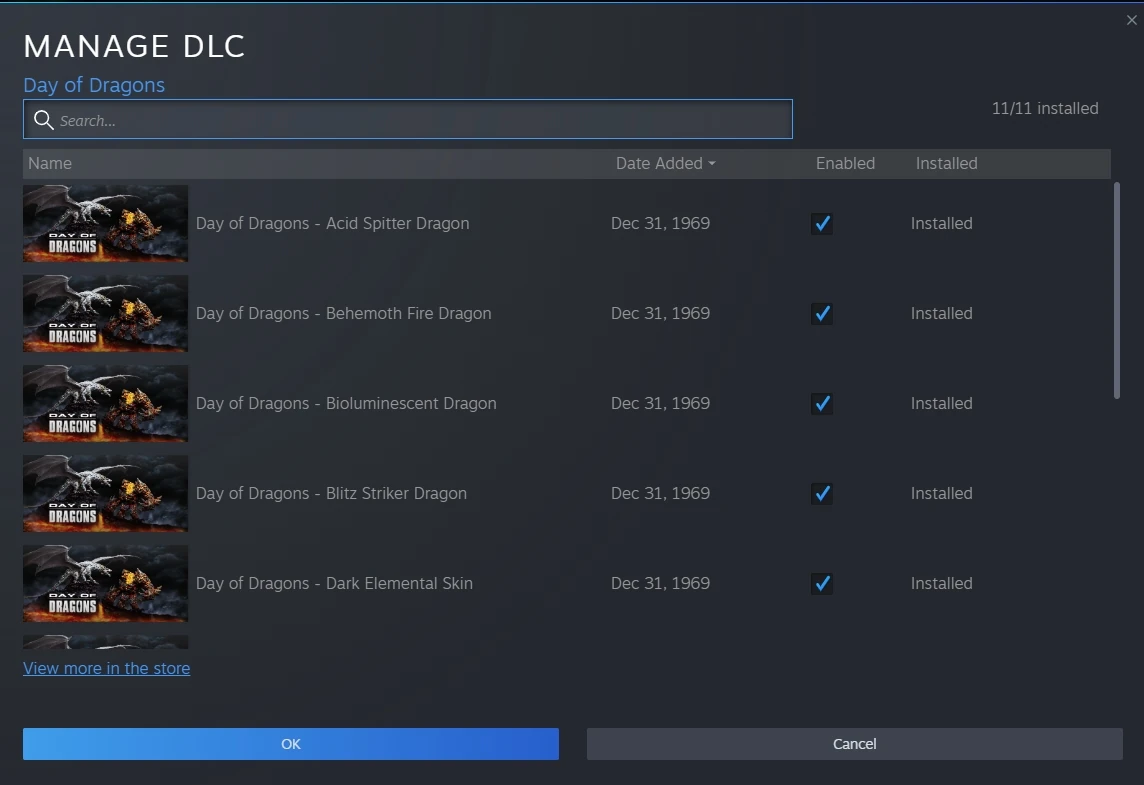Click 'Day of Dragons - Bioluminescent Dragon' name

click(346, 403)
